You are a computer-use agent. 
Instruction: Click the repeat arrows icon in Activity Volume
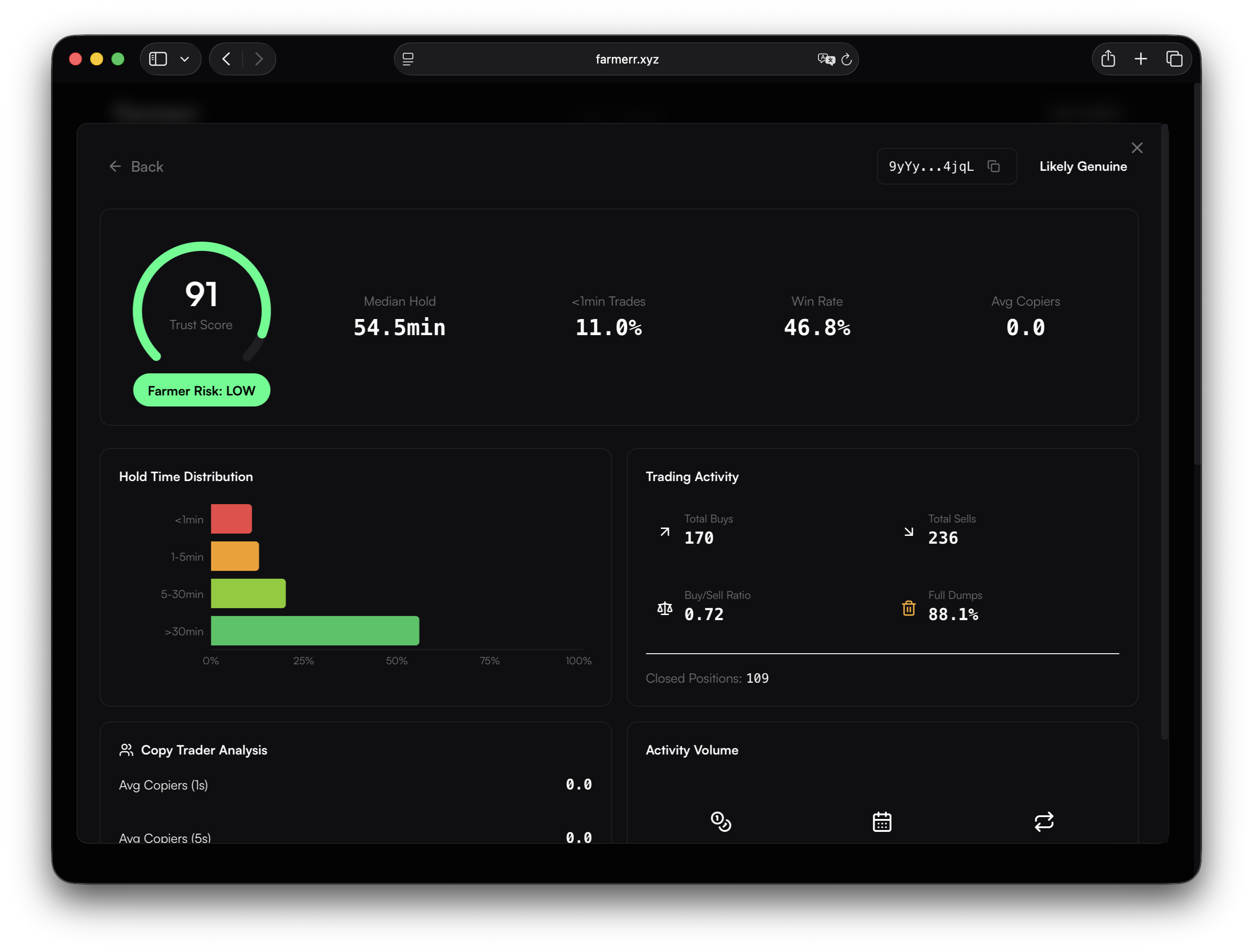(x=1044, y=821)
